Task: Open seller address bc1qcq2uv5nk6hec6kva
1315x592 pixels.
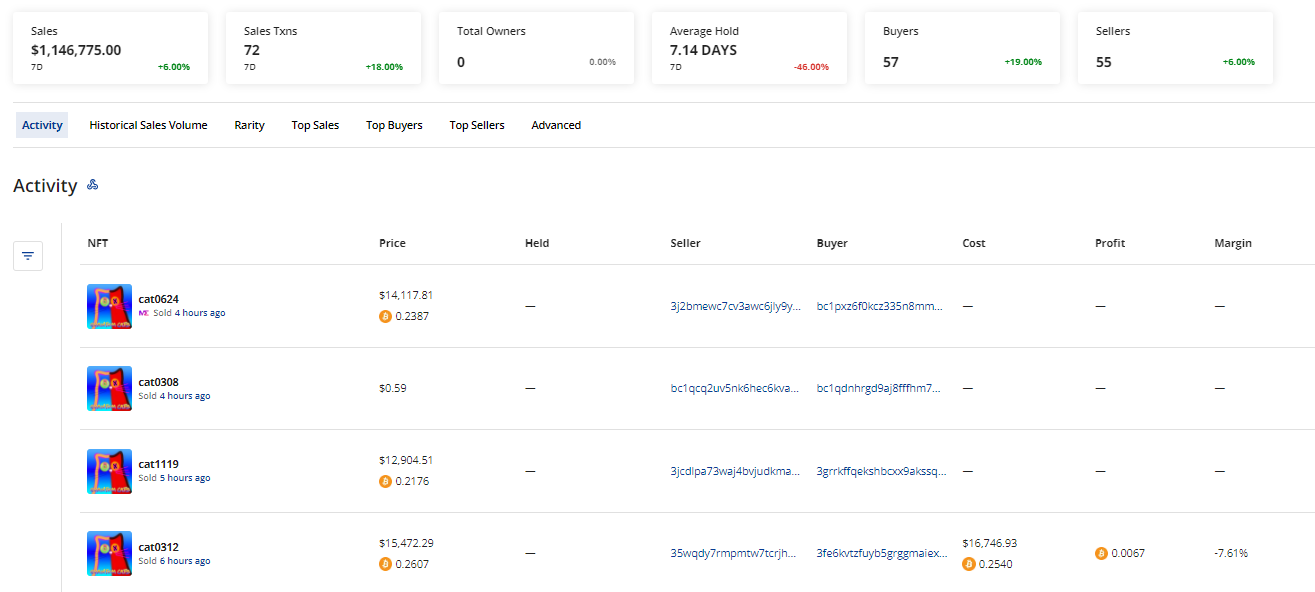Action: pos(735,388)
